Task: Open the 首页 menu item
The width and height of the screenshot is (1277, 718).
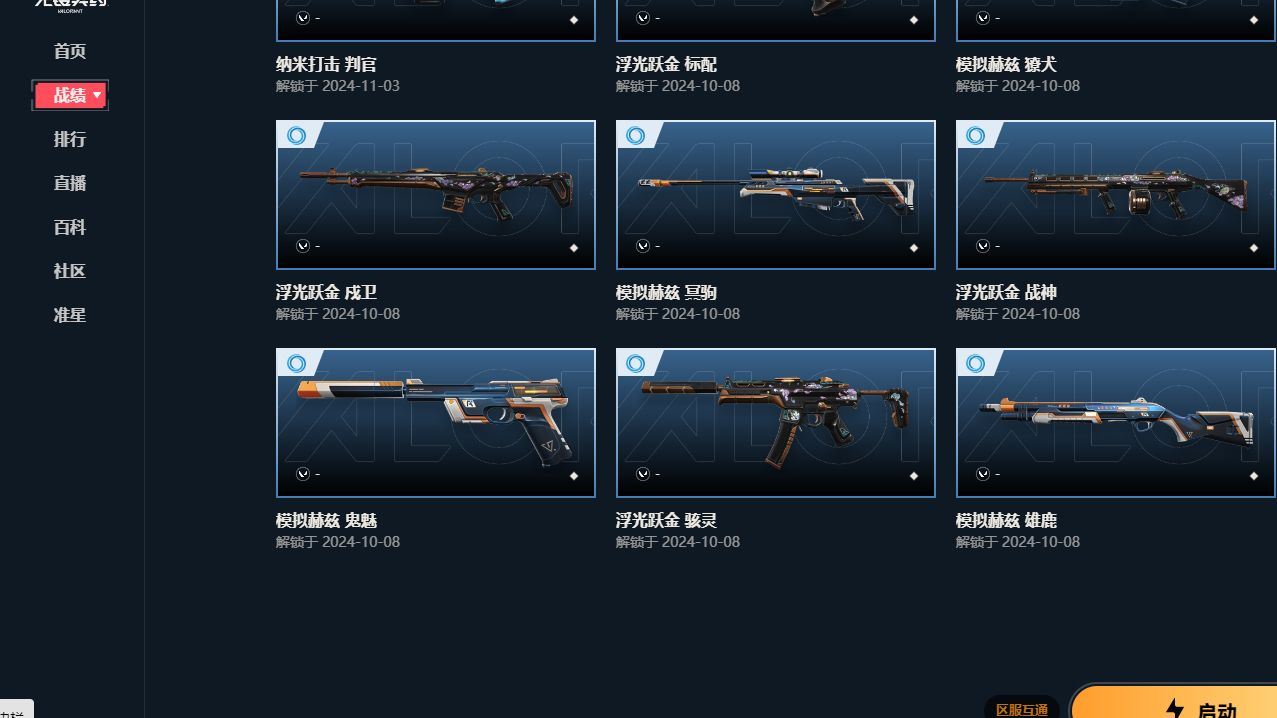Action: pos(70,51)
